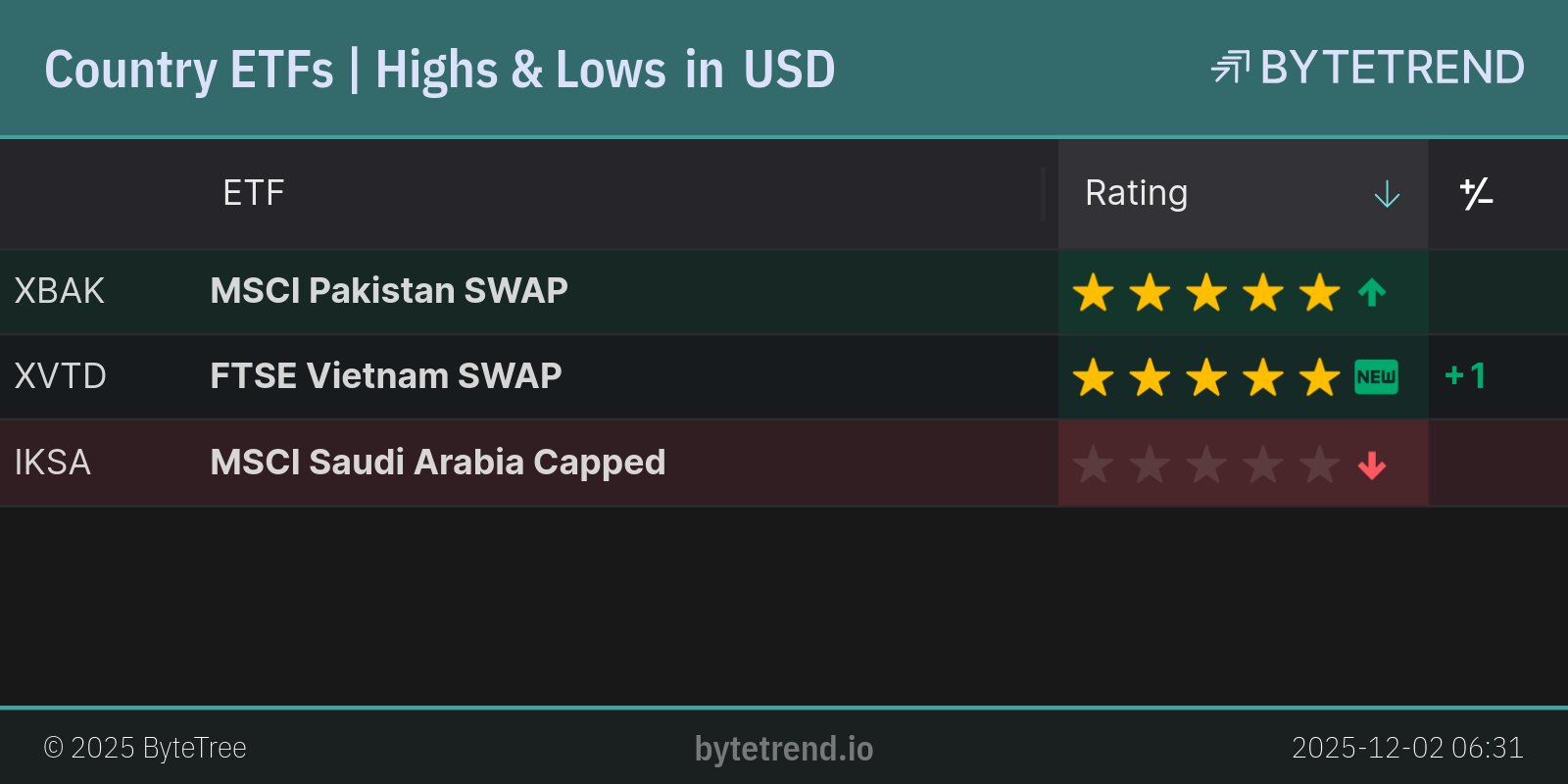Image resolution: width=1568 pixels, height=784 pixels.
Task: Click the IKSA ticker symbol
Action: click(x=52, y=463)
